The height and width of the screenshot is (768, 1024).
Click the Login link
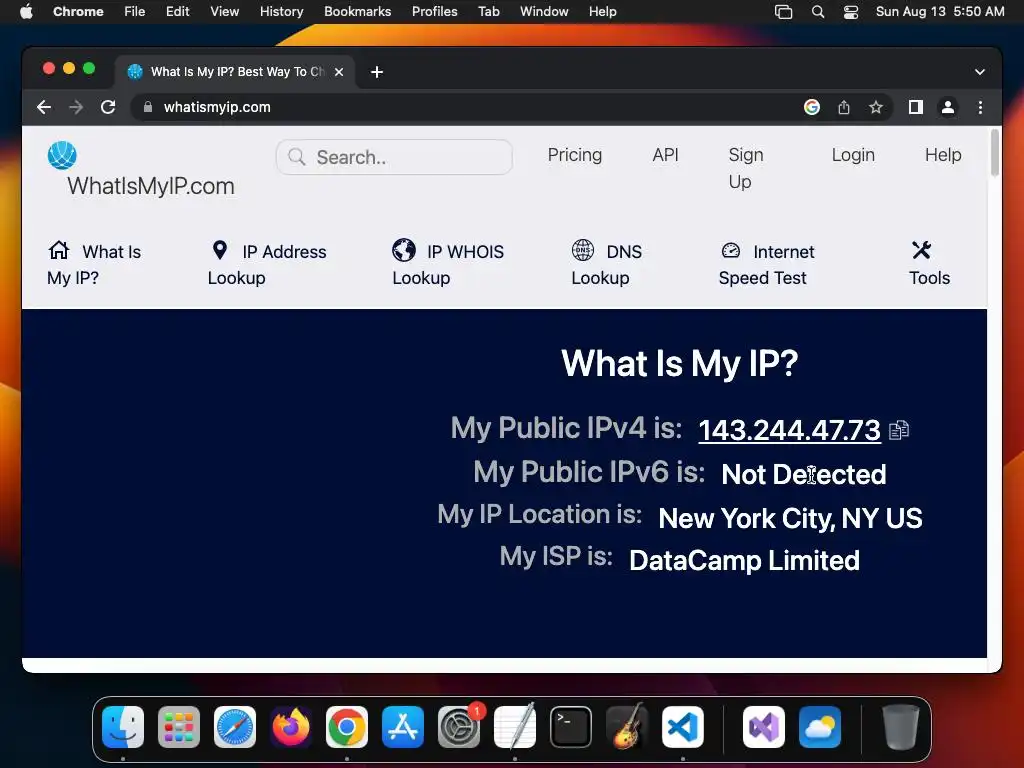point(853,155)
